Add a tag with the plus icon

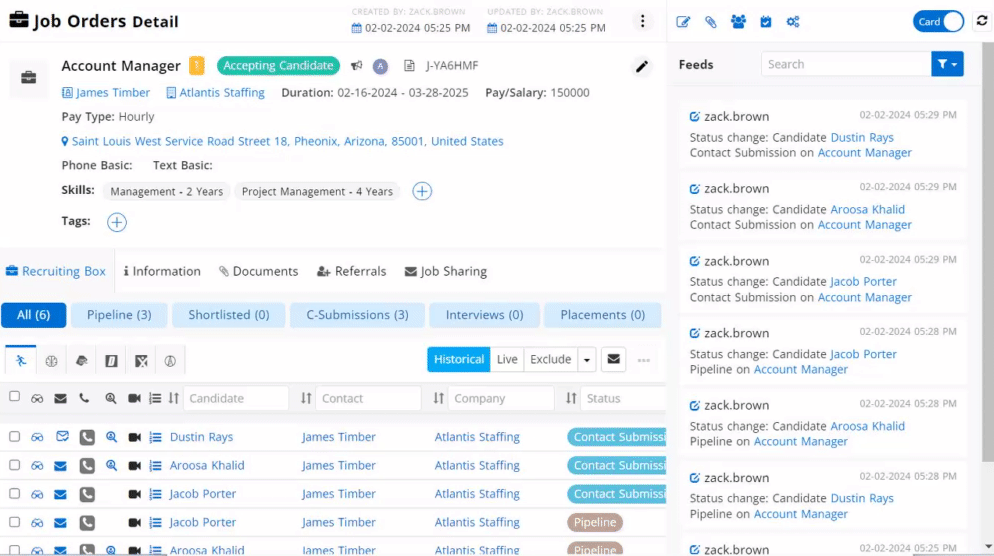[117, 222]
